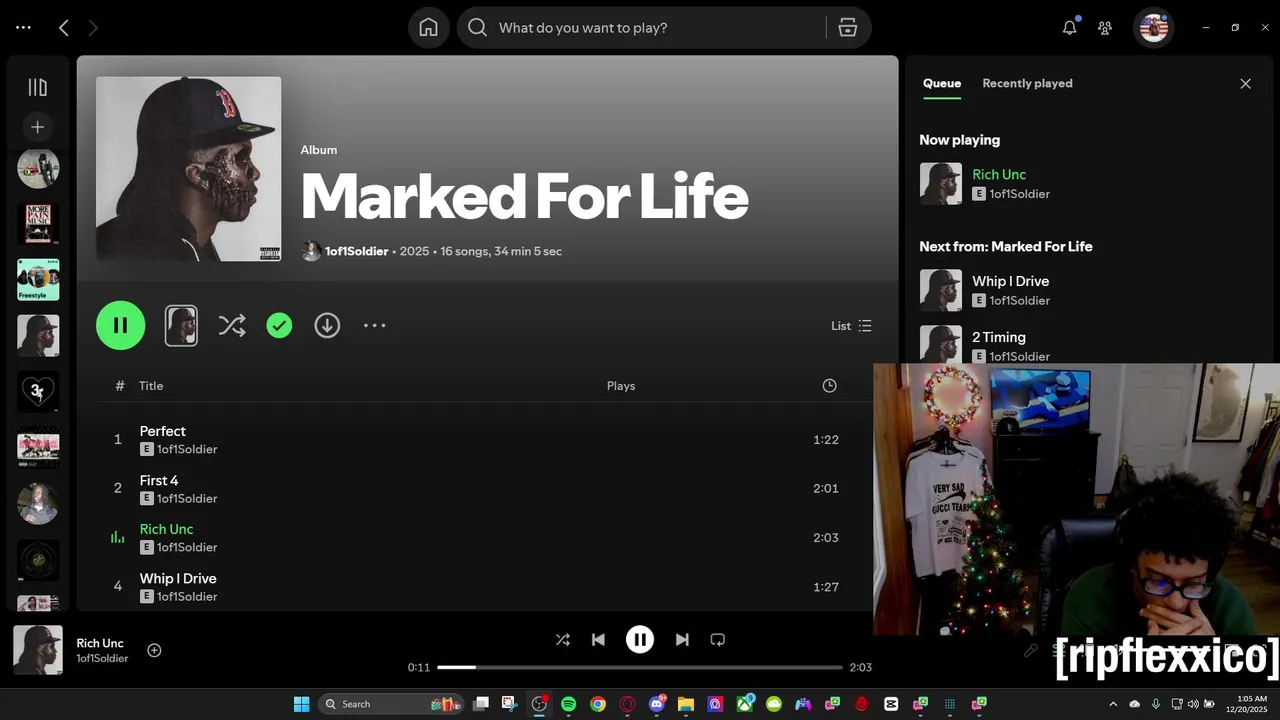
Task: Click the now playing cover at bottom left
Action: (x=38, y=650)
